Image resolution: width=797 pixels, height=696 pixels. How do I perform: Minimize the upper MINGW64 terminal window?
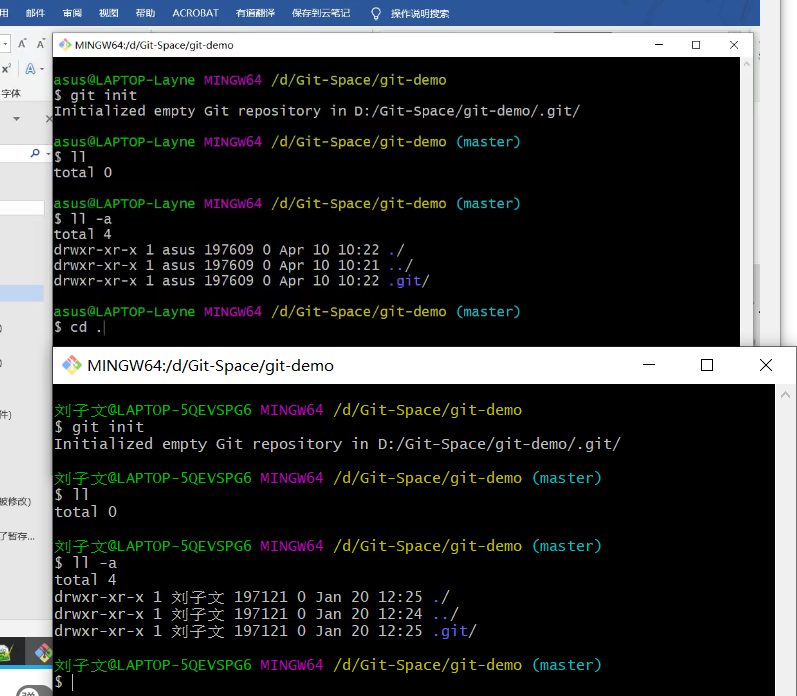(x=659, y=45)
